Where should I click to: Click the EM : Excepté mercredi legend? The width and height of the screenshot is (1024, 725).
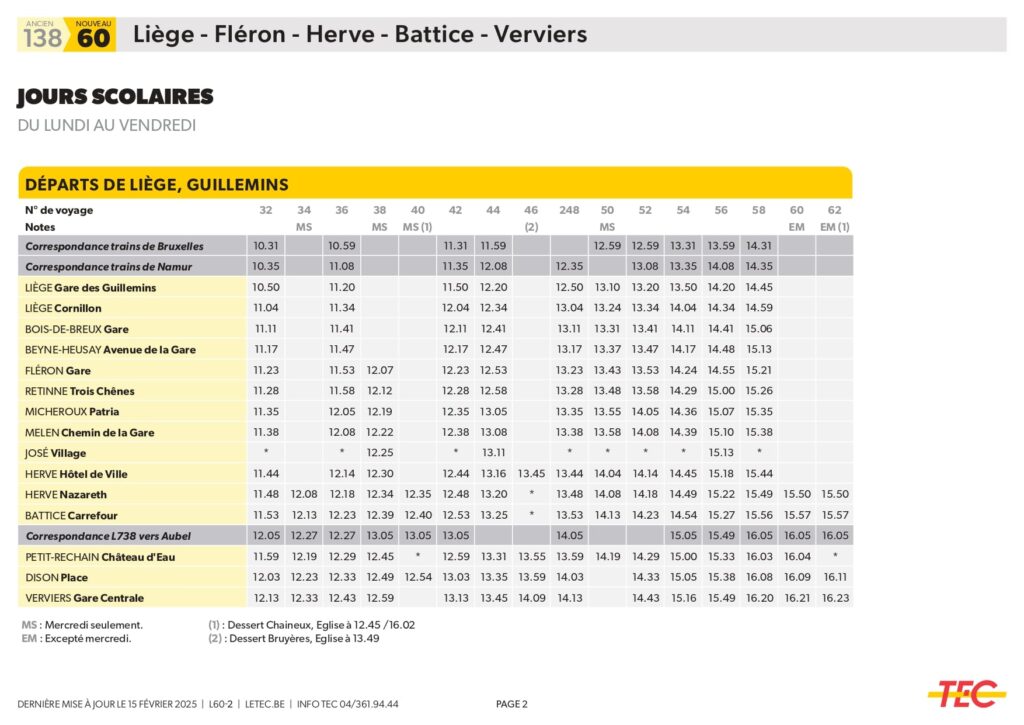76,638
